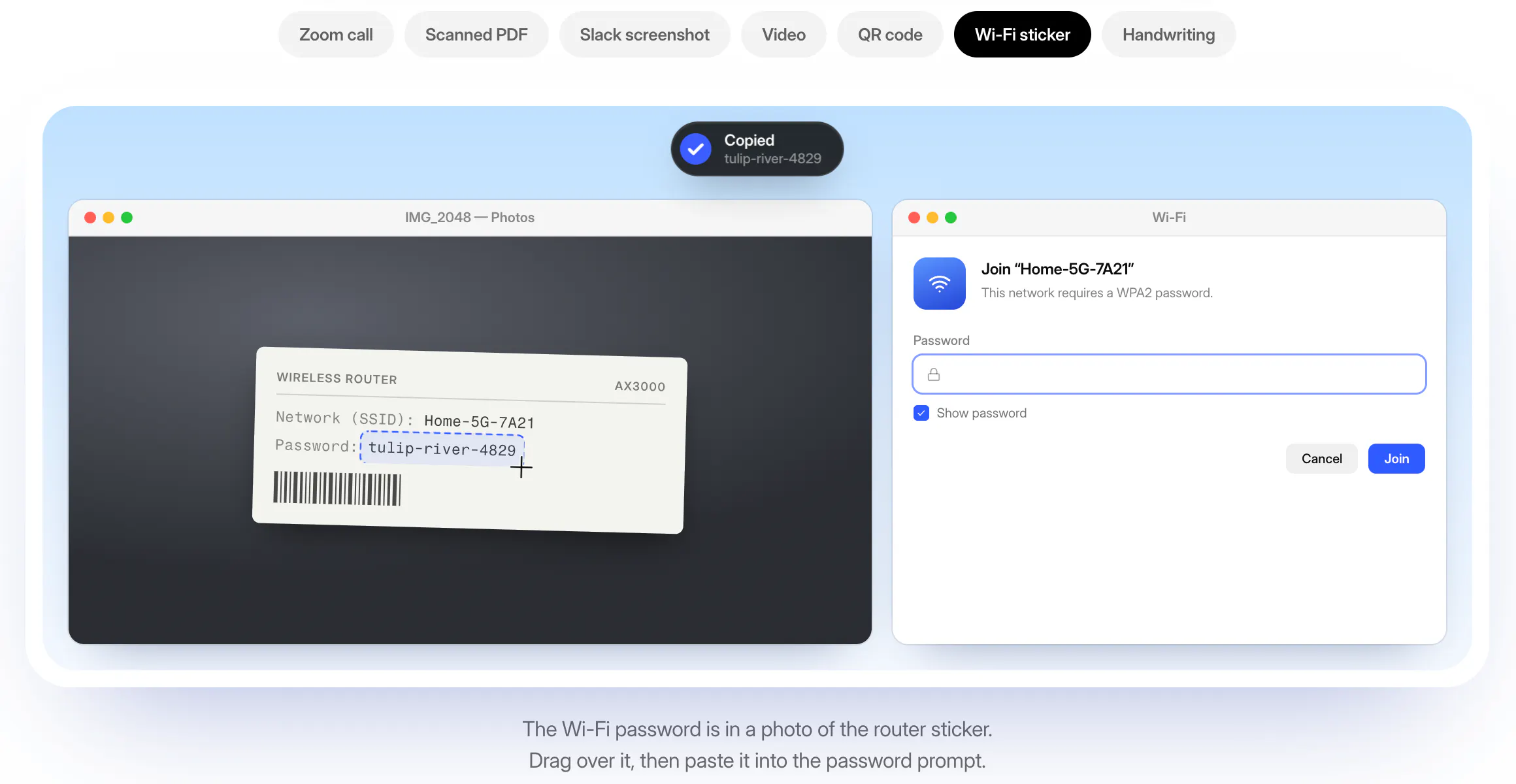
Task: Click the Copied tulip-river-4829 toast
Action: click(x=757, y=149)
